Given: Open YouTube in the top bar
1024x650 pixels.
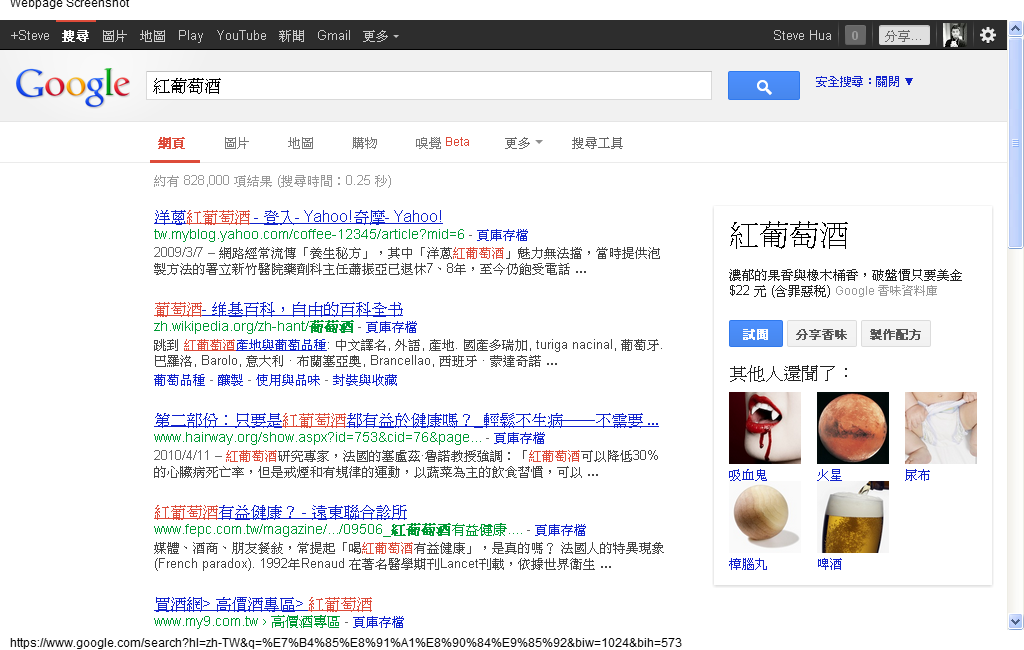Looking at the screenshot, I should click(242, 36).
